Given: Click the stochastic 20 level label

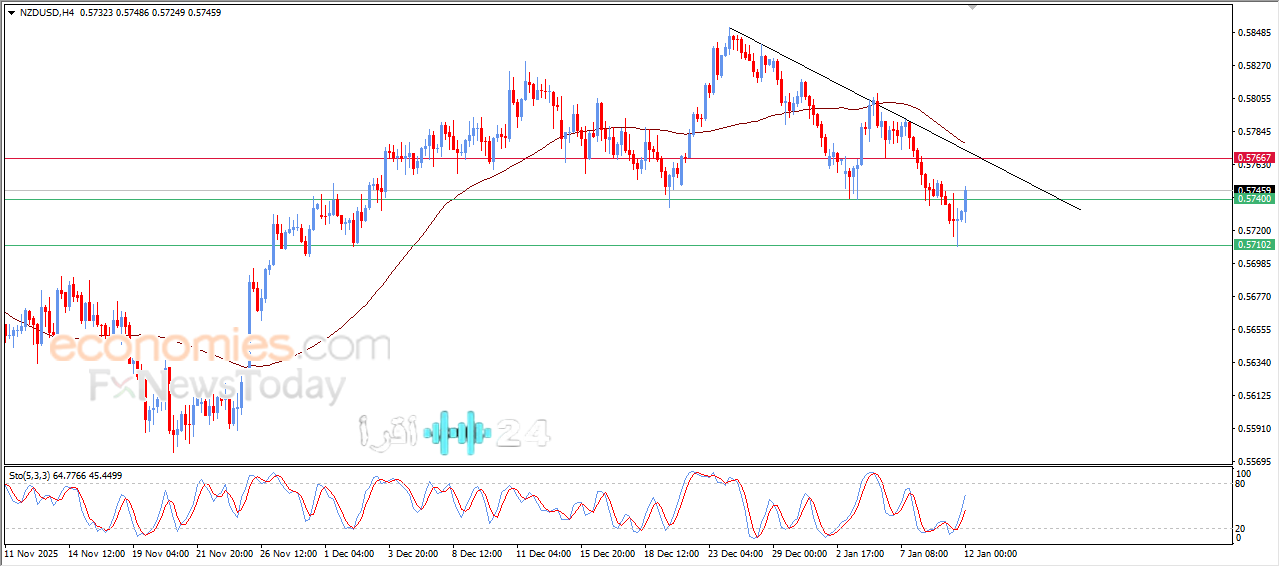Looking at the screenshot, I should [1243, 528].
